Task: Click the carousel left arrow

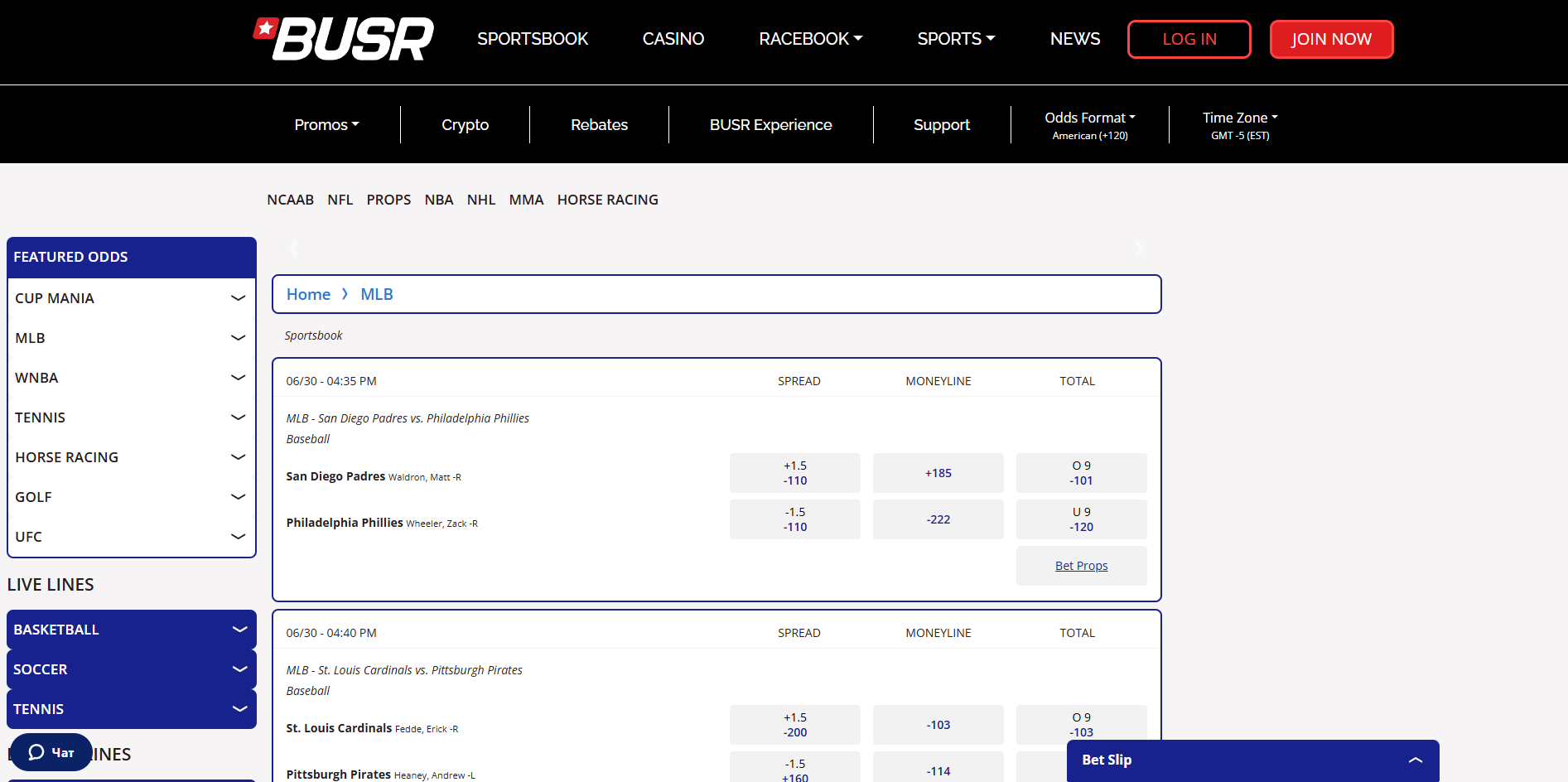Action: click(x=292, y=248)
